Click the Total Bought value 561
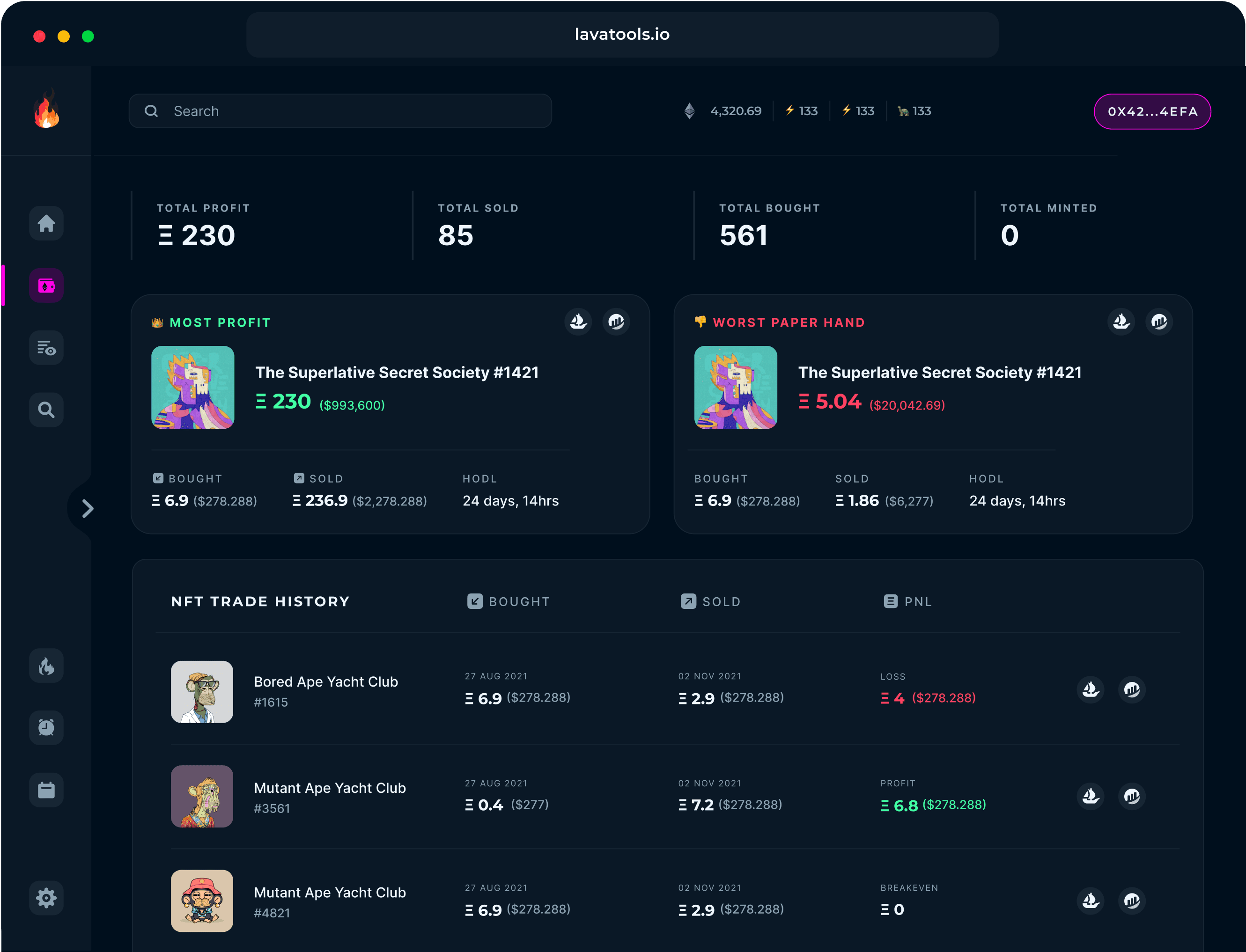1246x952 pixels. pyautogui.click(x=744, y=235)
